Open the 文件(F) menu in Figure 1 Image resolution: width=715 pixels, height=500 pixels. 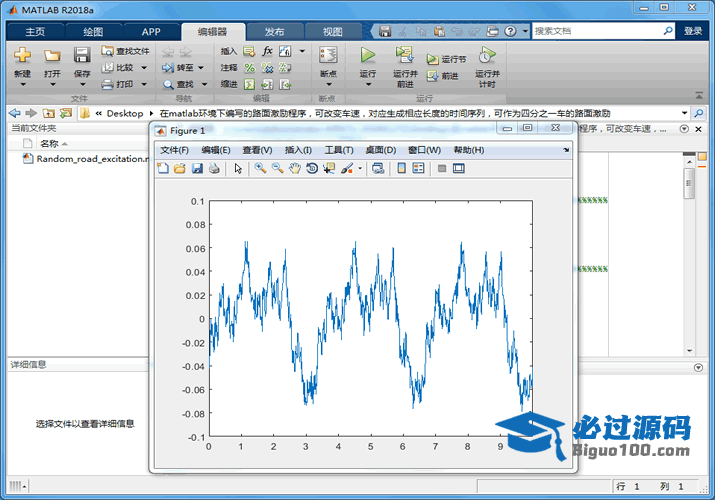174,150
